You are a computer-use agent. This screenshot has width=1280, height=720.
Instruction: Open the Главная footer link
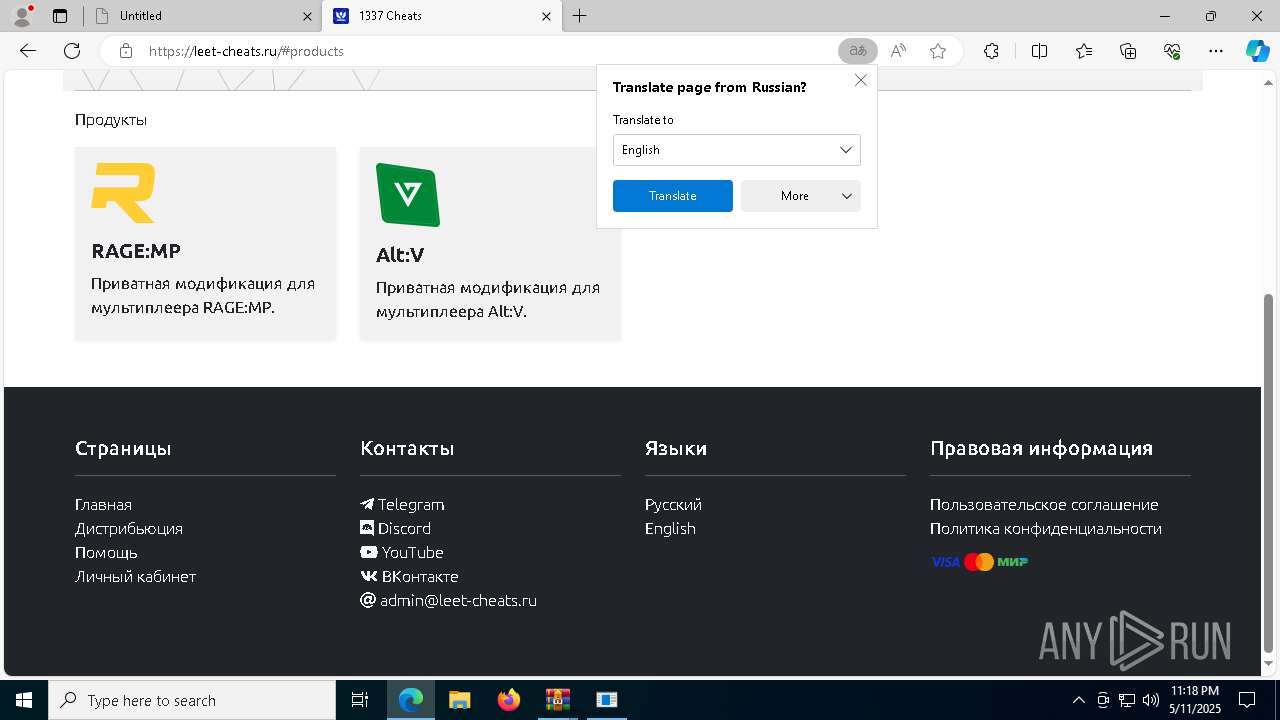click(x=103, y=504)
